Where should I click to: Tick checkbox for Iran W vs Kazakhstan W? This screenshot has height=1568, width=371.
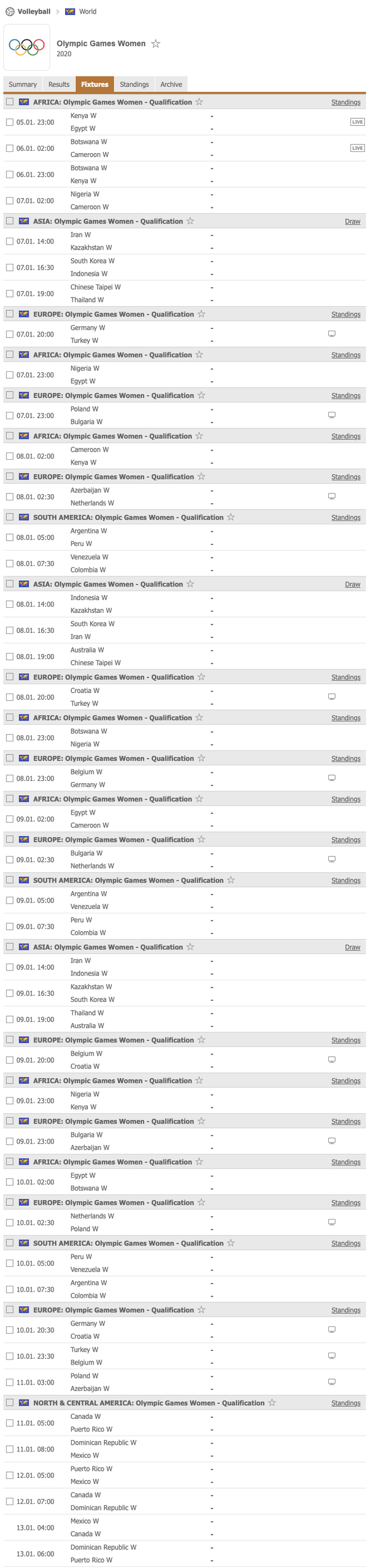click(10, 242)
